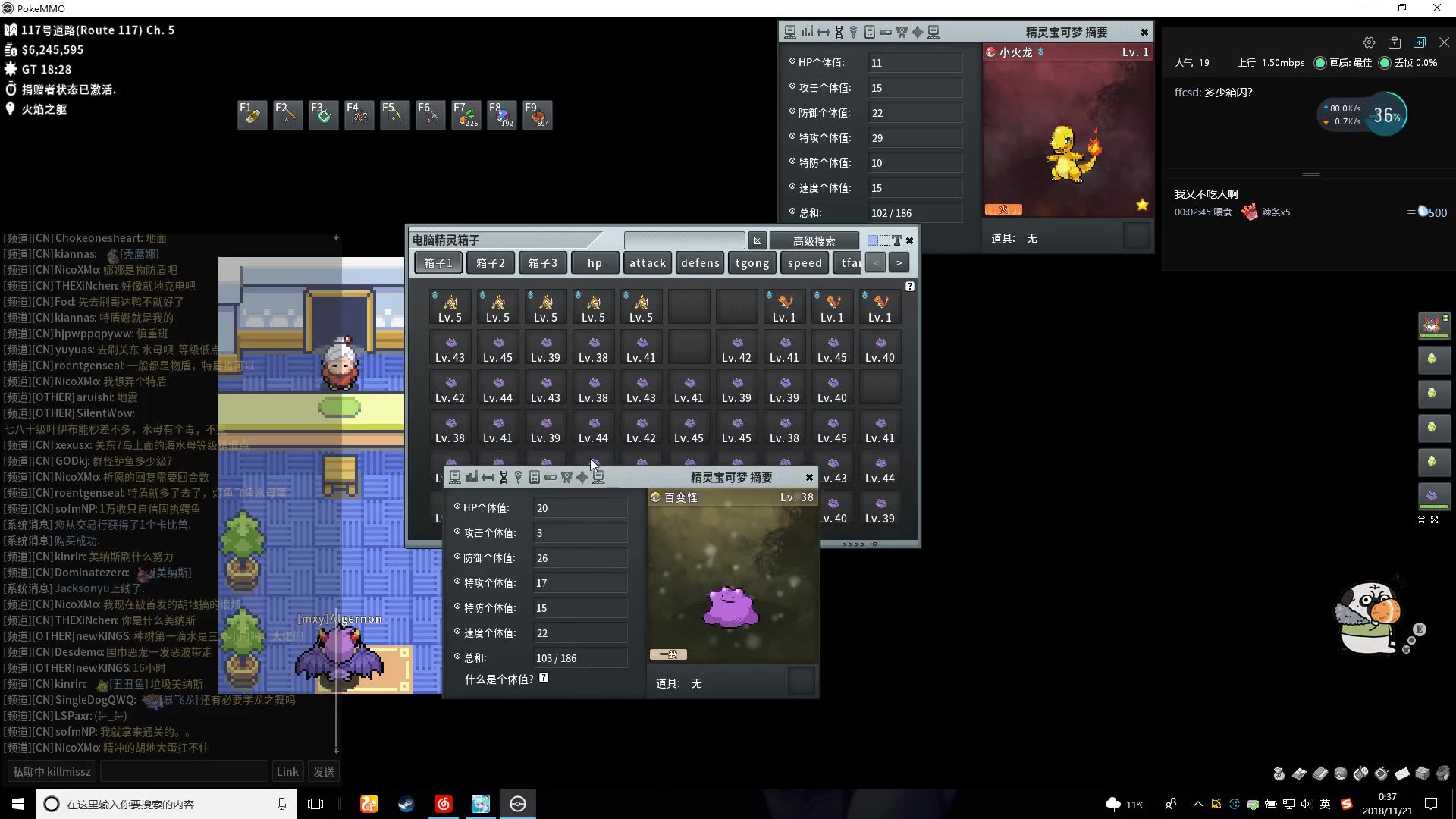Open the envelope mail icon in bottom-right menu

click(x=1402, y=773)
